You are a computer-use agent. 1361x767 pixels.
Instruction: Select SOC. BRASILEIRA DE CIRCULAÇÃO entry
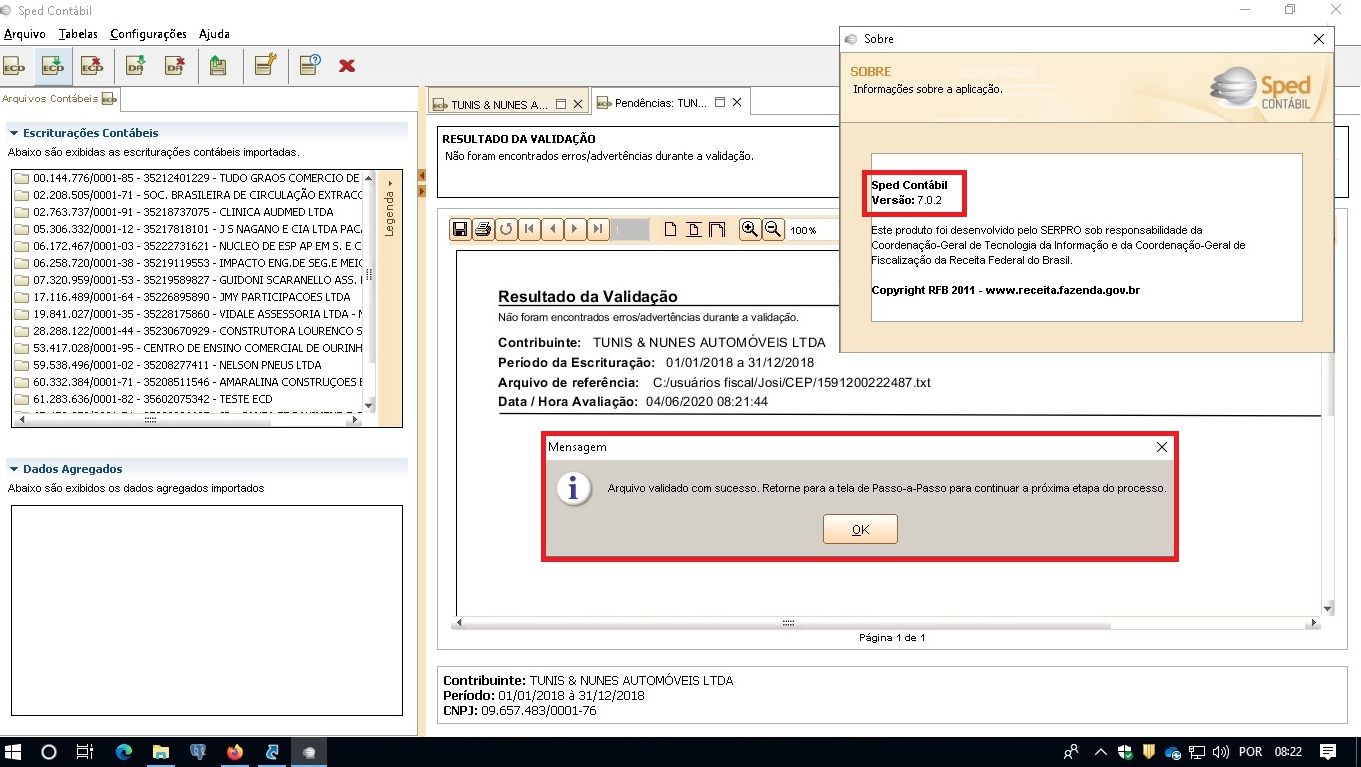[188, 195]
